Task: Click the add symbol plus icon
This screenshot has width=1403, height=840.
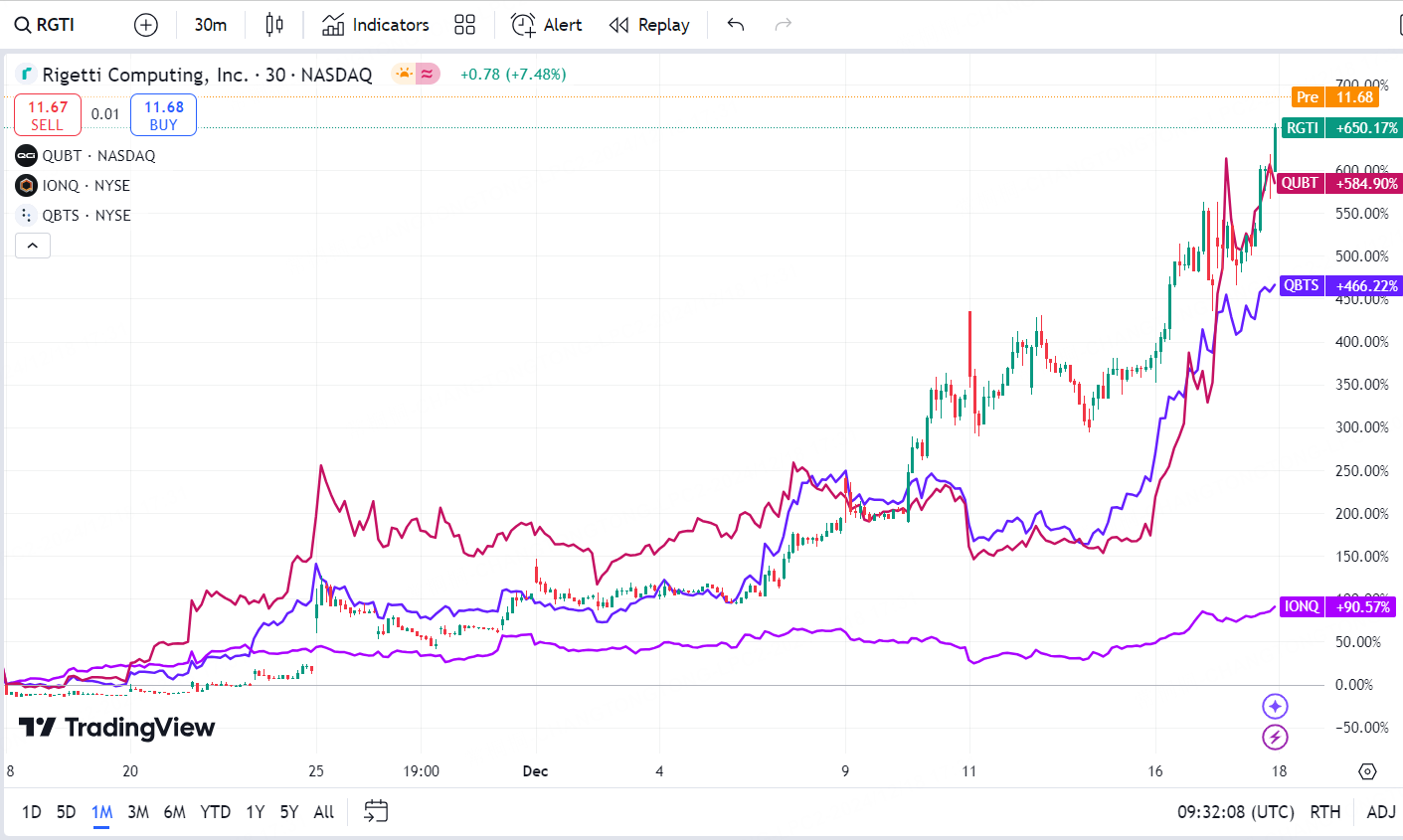Action: (x=146, y=25)
